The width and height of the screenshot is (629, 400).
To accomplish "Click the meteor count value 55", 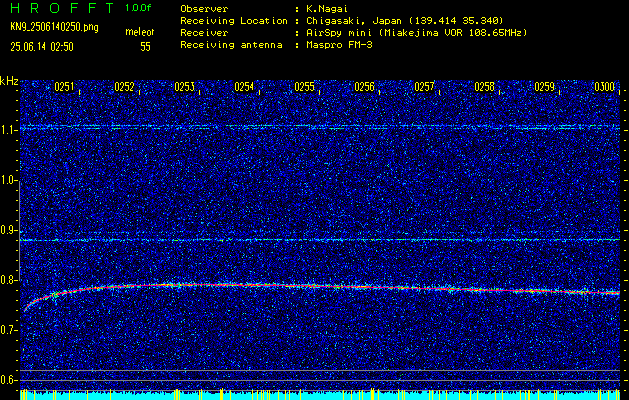I will click(x=145, y=47).
